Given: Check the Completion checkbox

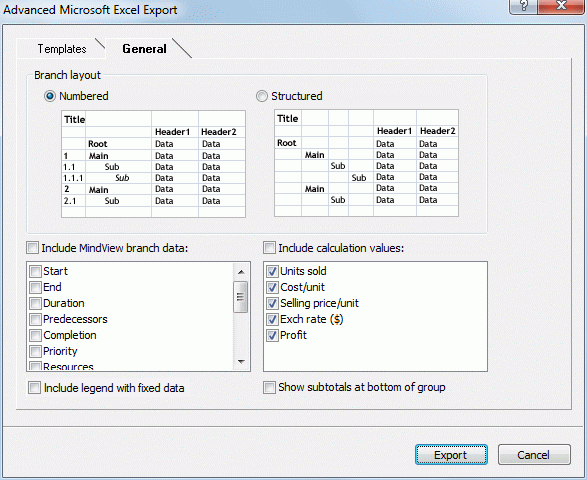Looking at the screenshot, I should (x=36, y=335).
